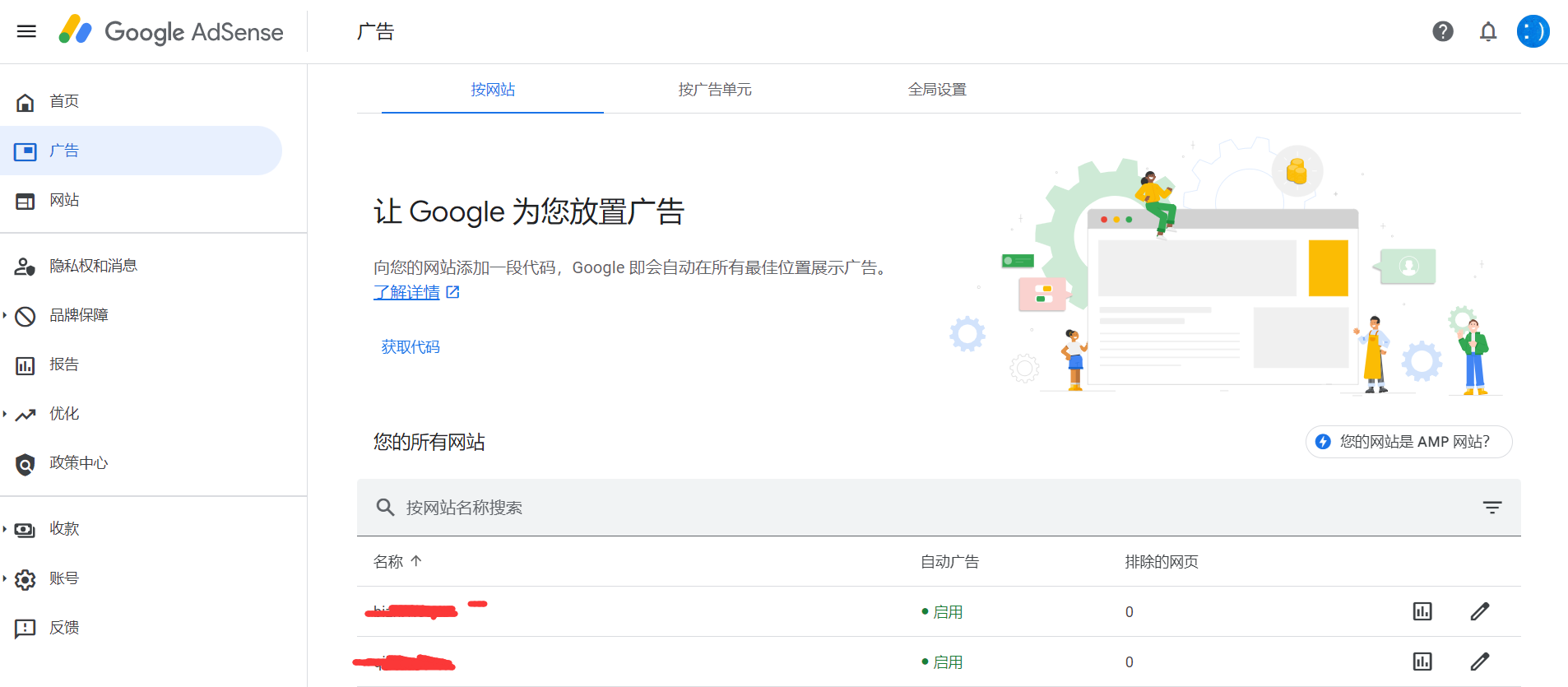Click the AMP lightning bolt icon
Screen dimensions: 1568x687
click(1323, 442)
